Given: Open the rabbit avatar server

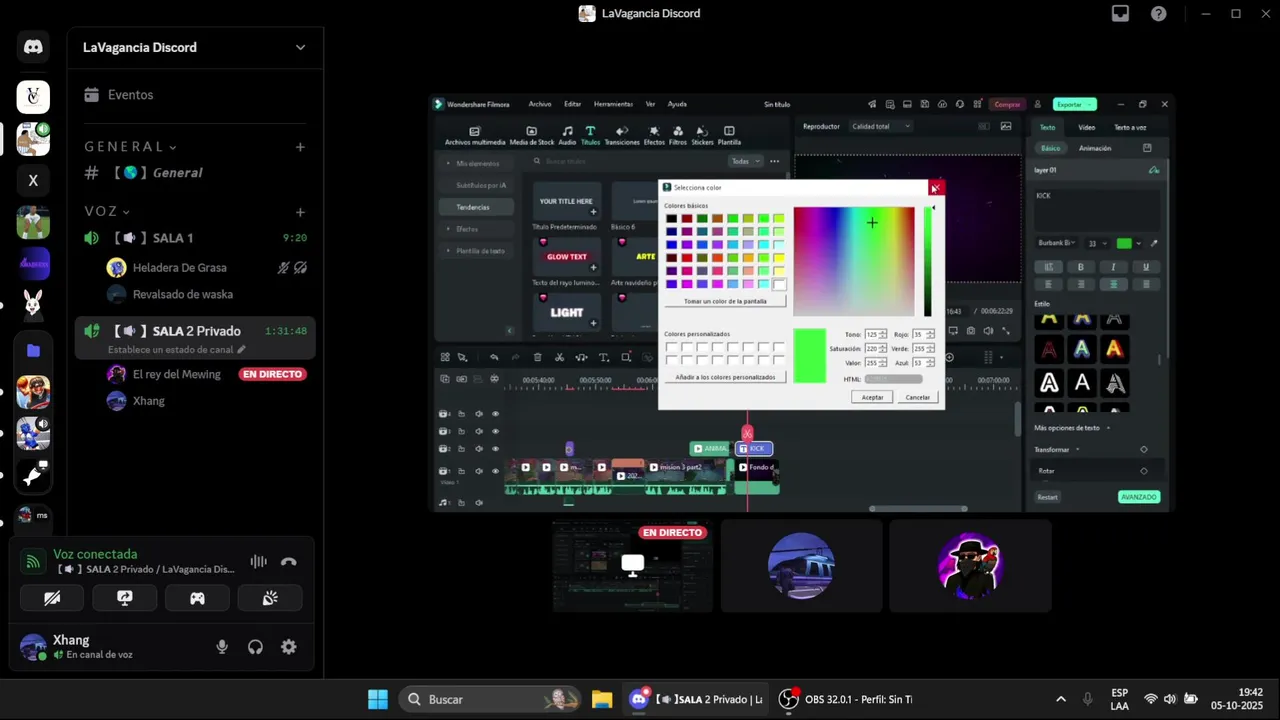Looking at the screenshot, I should pyautogui.click(x=33, y=306).
